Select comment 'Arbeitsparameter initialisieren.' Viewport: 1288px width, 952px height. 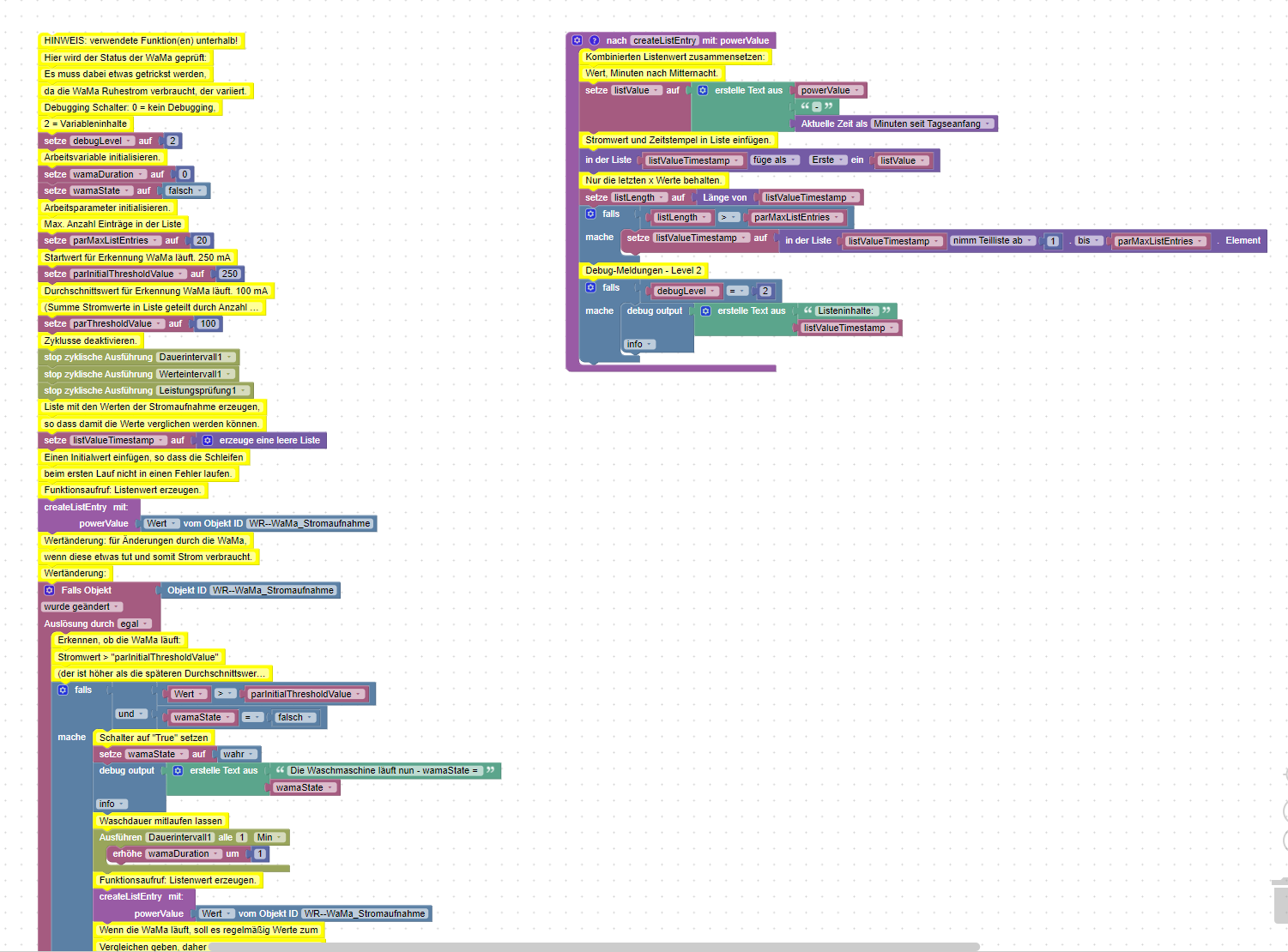[107, 208]
